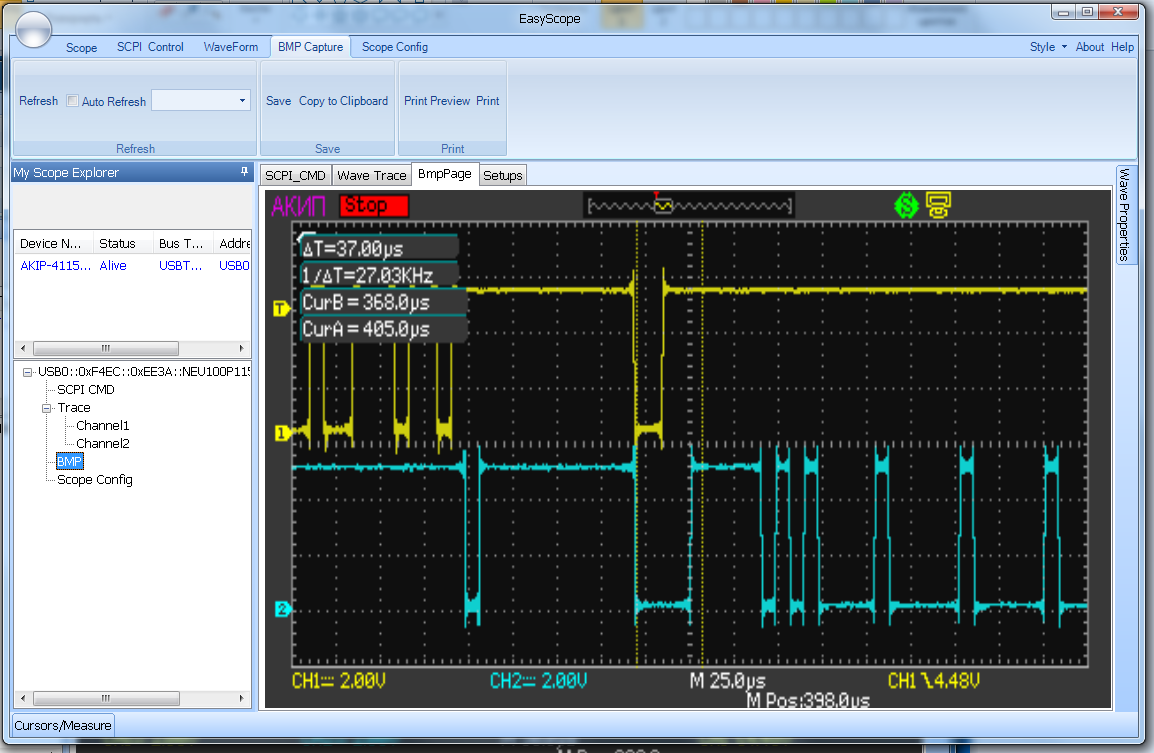Open the SCPI Control ribbon tab
The height and width of the screenshot is (753, 1154).
150,47
